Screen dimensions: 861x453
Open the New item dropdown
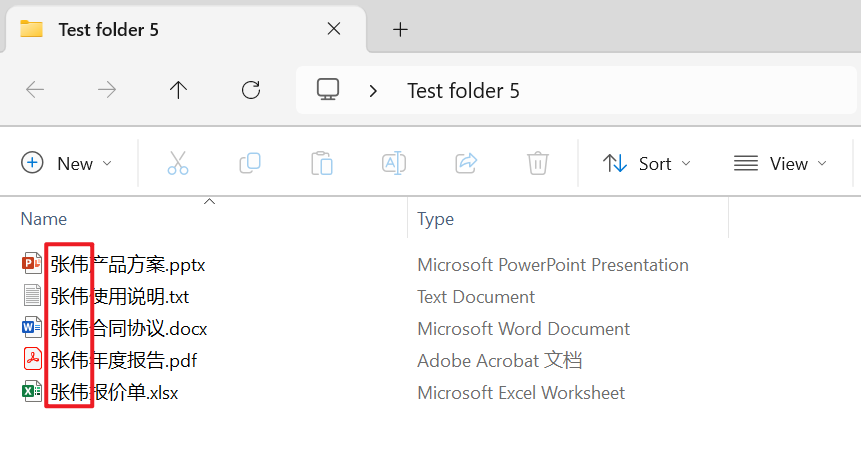coord(67,163)
